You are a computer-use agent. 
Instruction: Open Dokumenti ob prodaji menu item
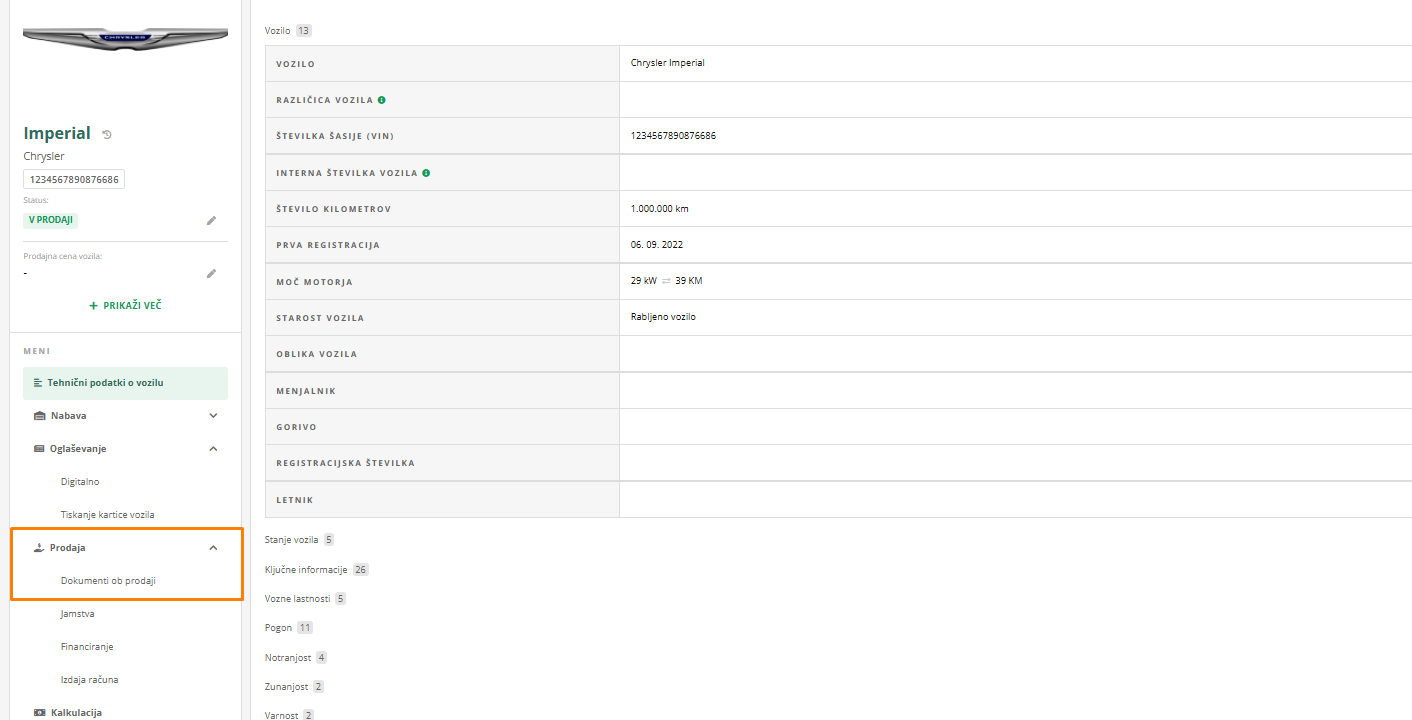pos(108,581)
